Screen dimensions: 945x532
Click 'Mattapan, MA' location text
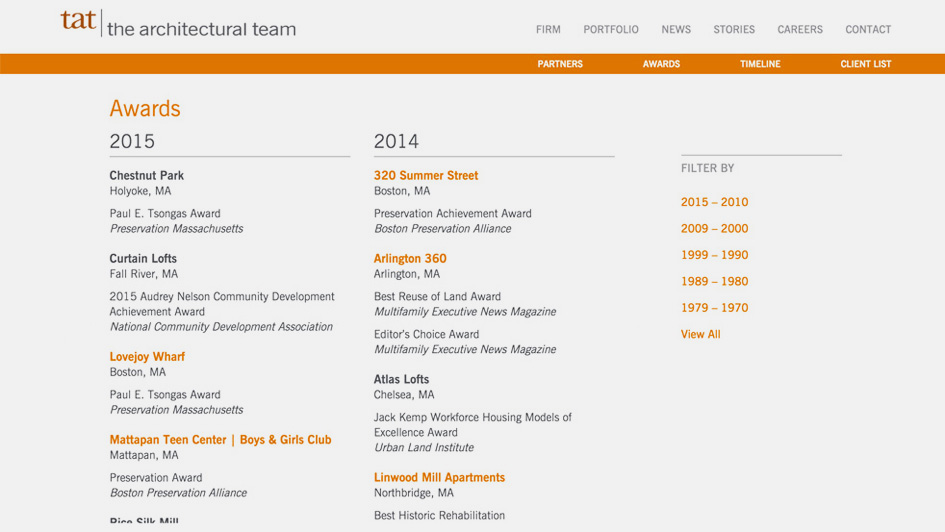pos(144,455)
